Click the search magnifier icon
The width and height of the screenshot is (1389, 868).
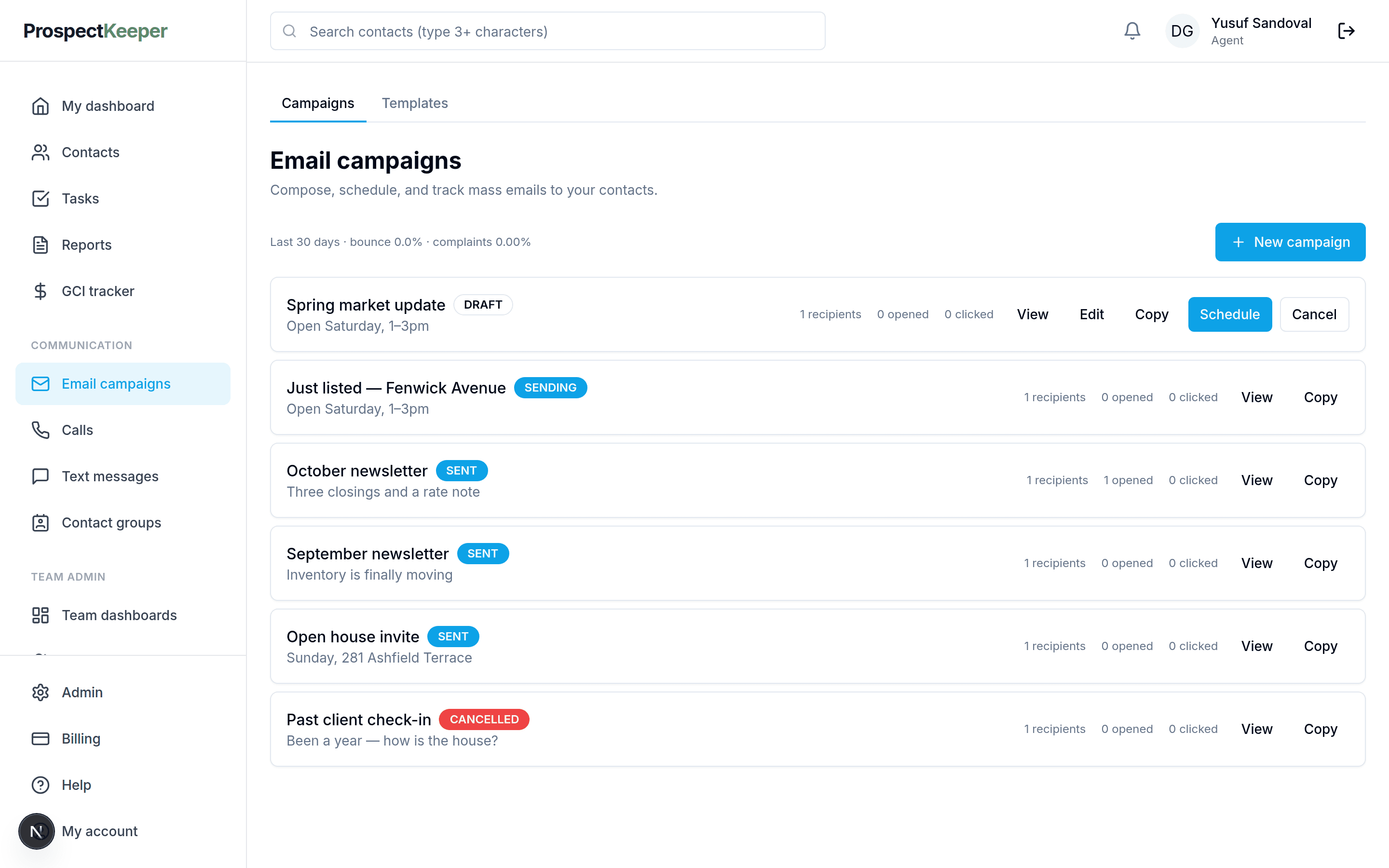click(290, 31)
